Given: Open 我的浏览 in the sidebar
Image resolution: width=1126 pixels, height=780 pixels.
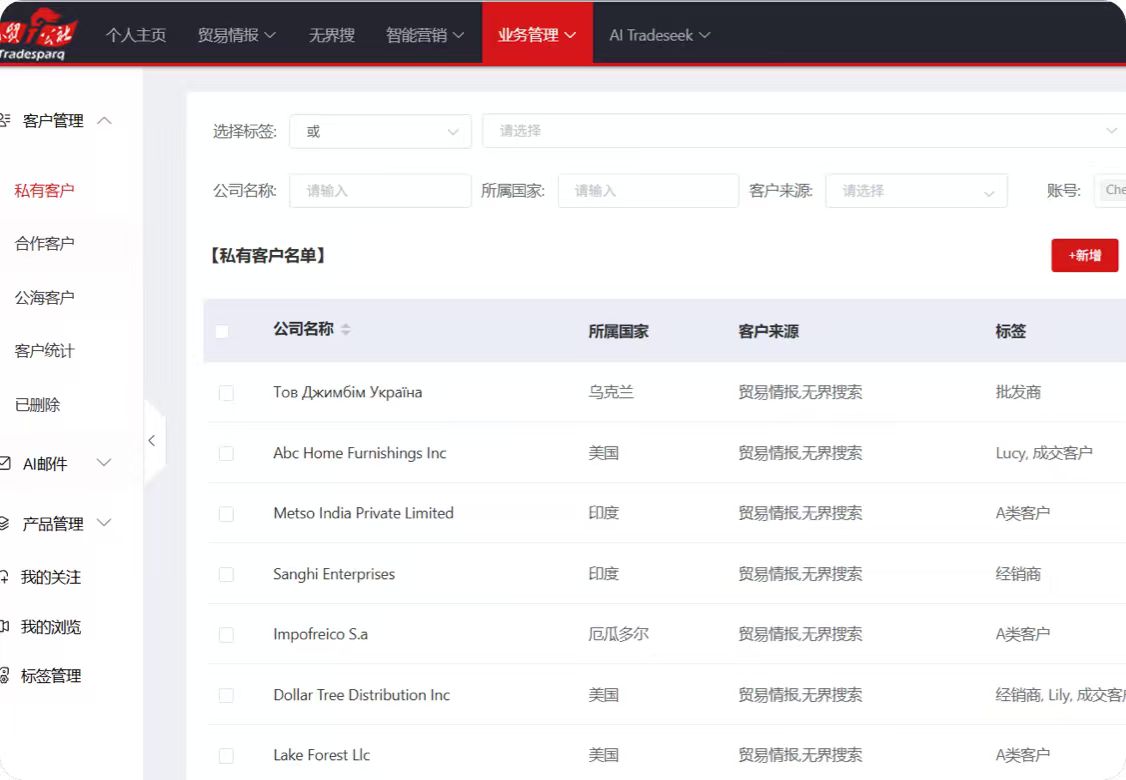Looking at the screenshot, I should coord(50,627).
